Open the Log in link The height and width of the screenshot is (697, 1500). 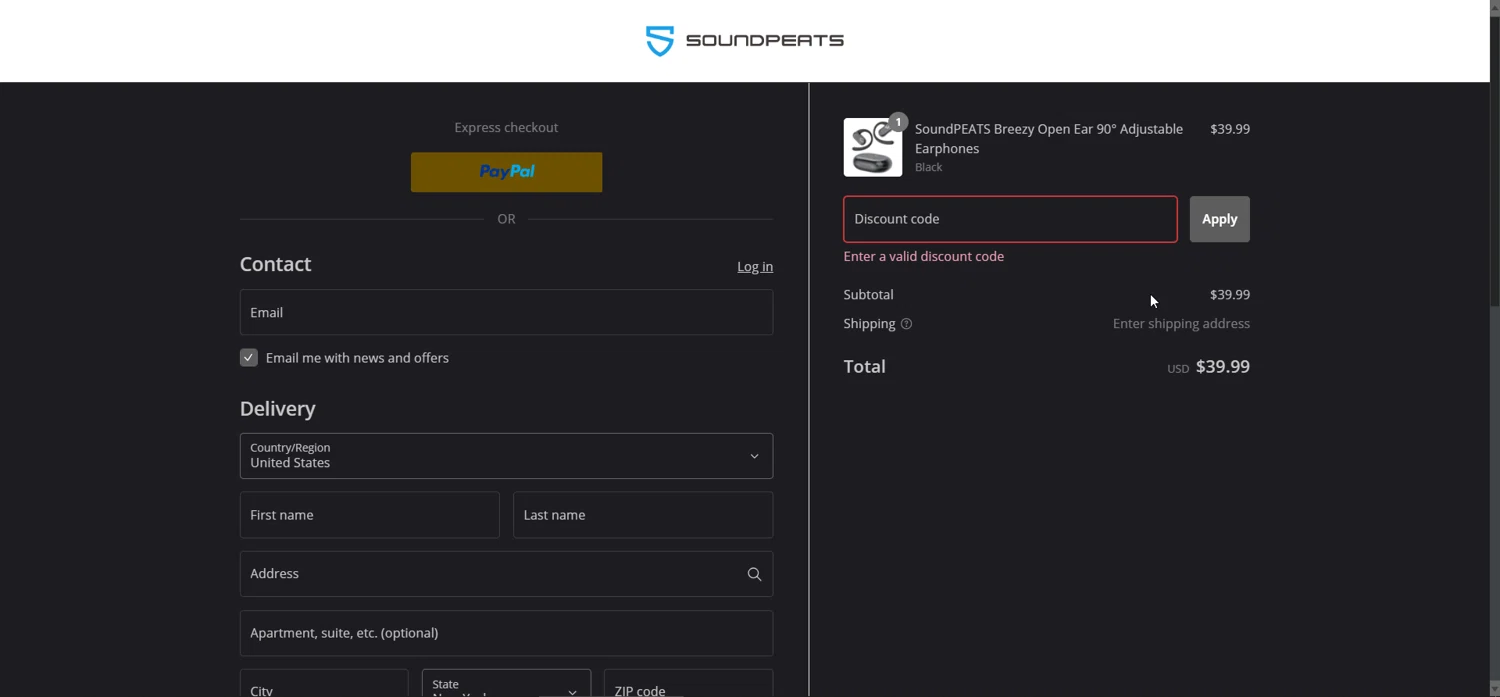[x=755, y=267]
